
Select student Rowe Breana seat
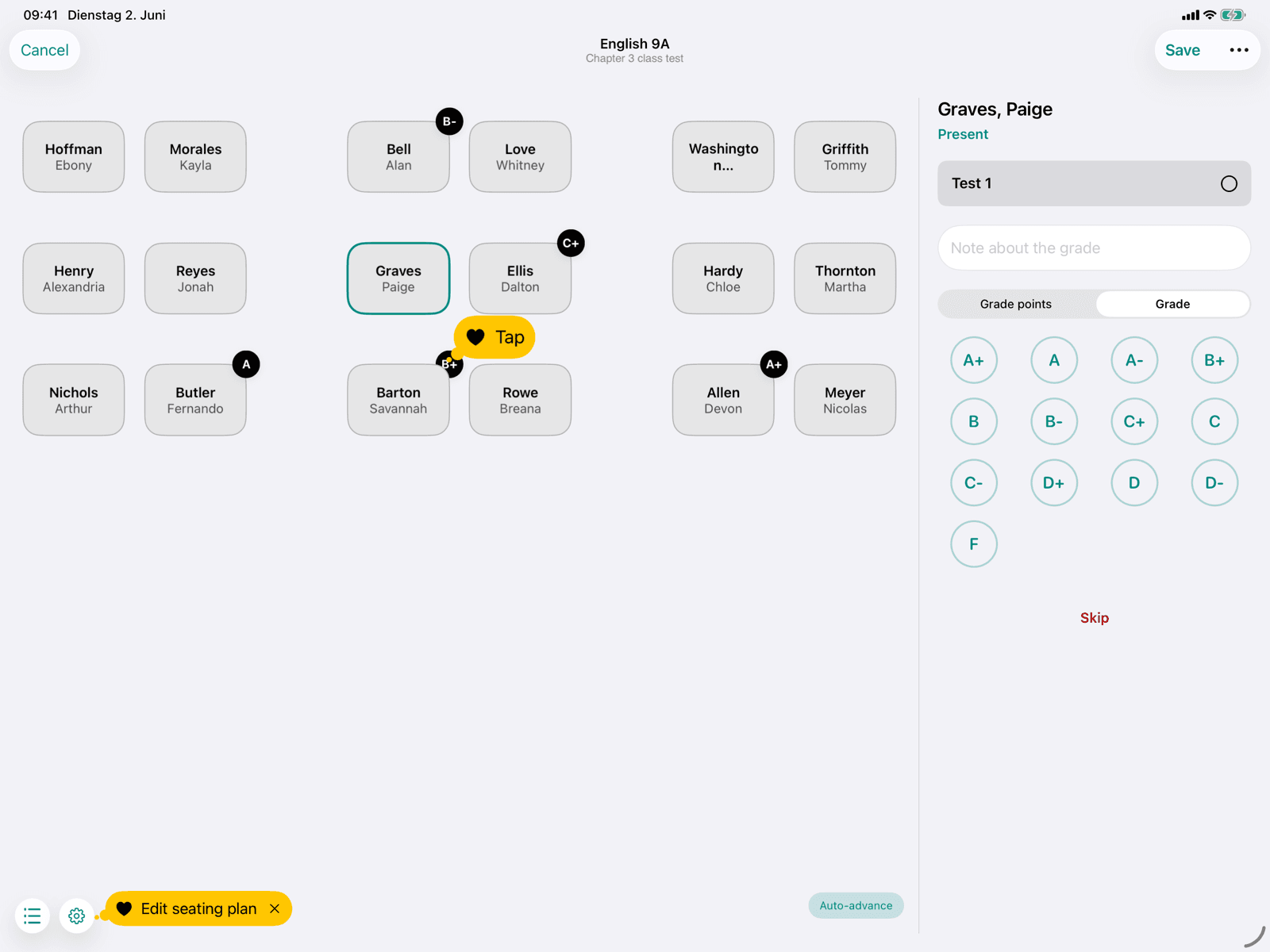coord(520,400)
